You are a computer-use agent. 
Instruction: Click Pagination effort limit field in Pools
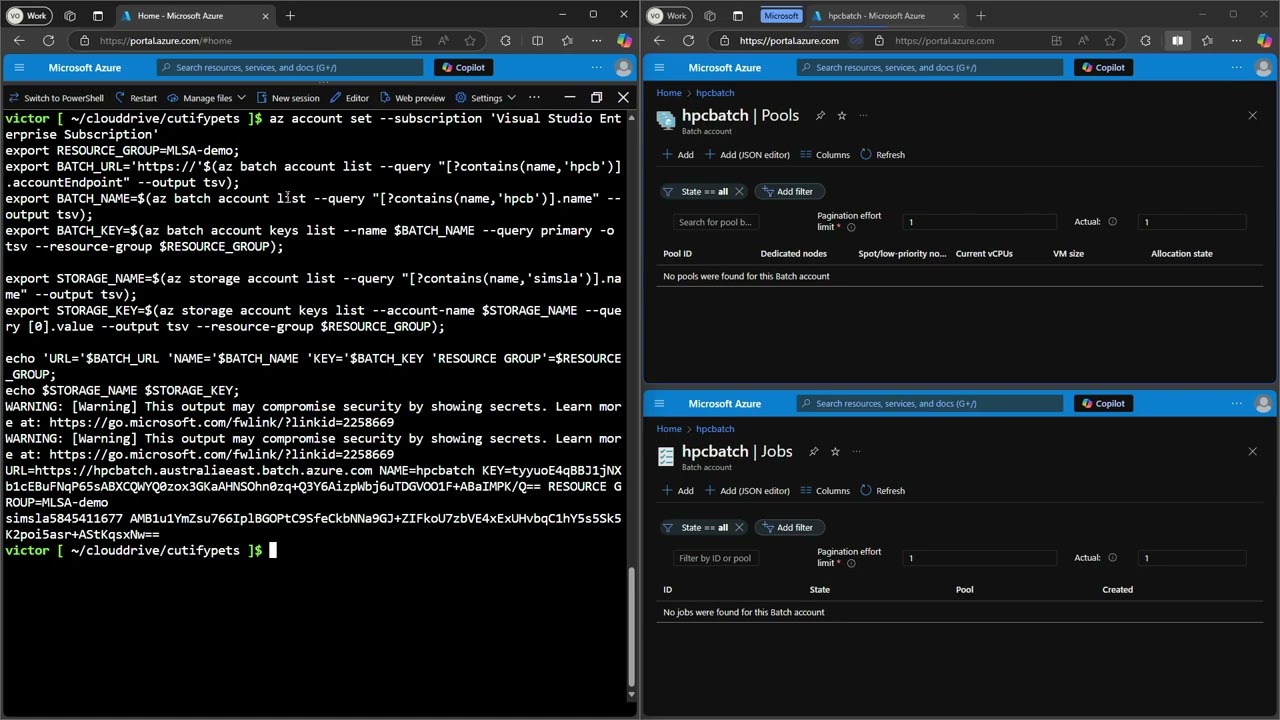pyautogui.click(x=978, y=222)
